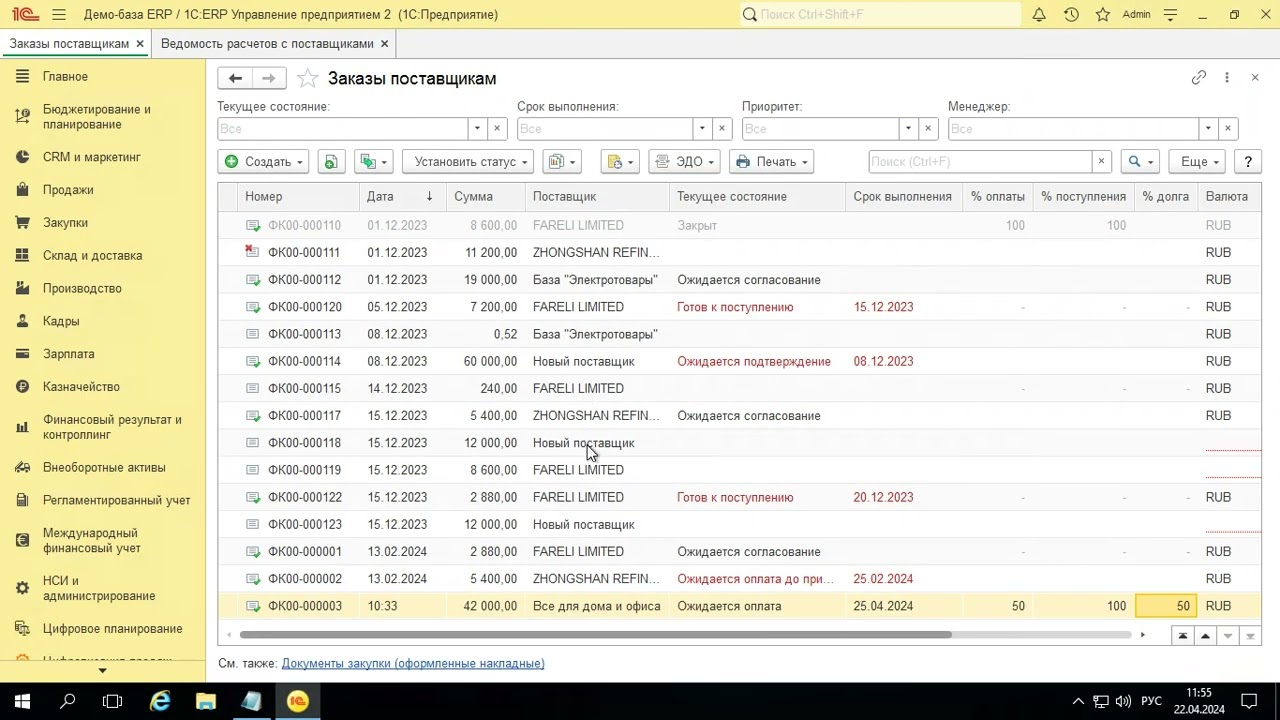
Task: Click the НСИ и администрирование gear icon
Action: click(22, 588)
